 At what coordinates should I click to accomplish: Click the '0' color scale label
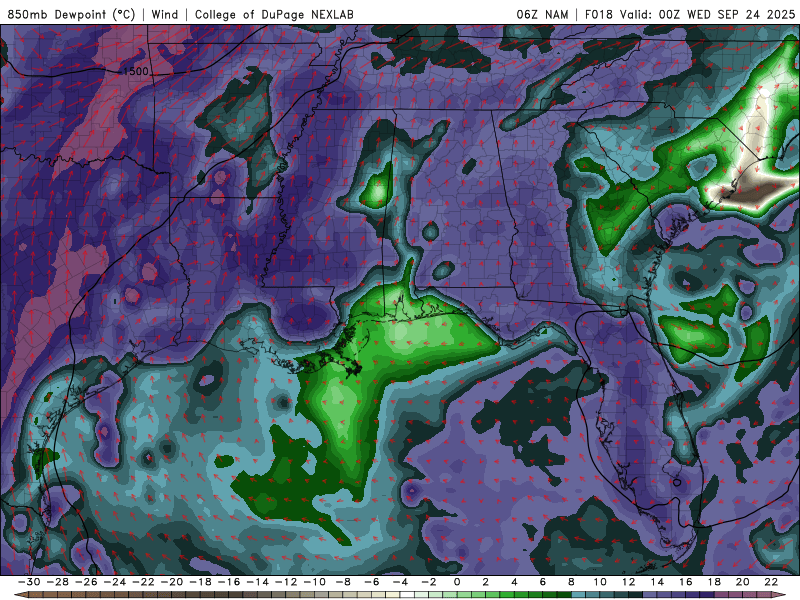tap(457, 582)
